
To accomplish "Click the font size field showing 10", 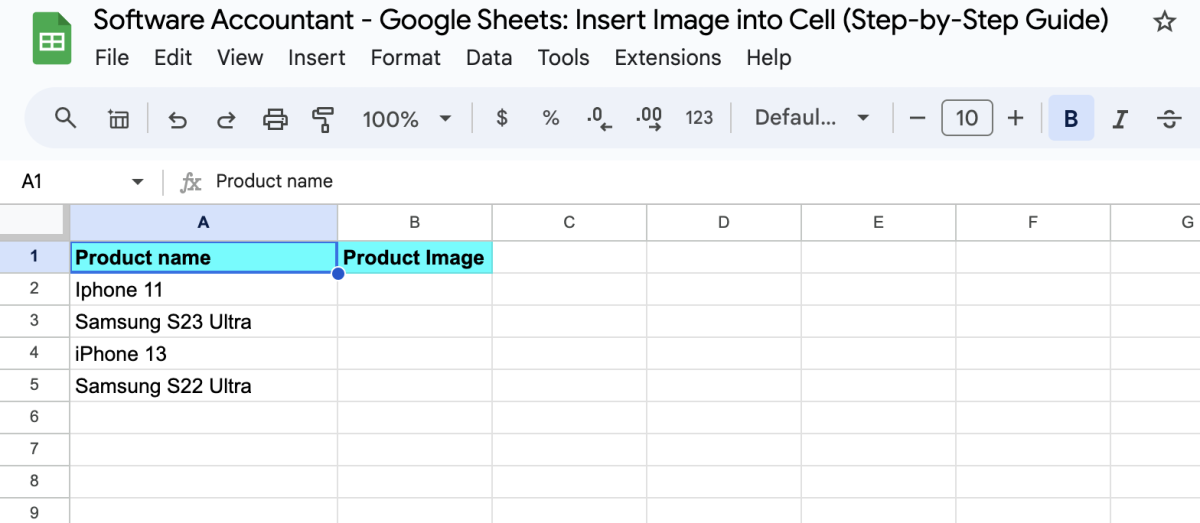I will 967,118.
